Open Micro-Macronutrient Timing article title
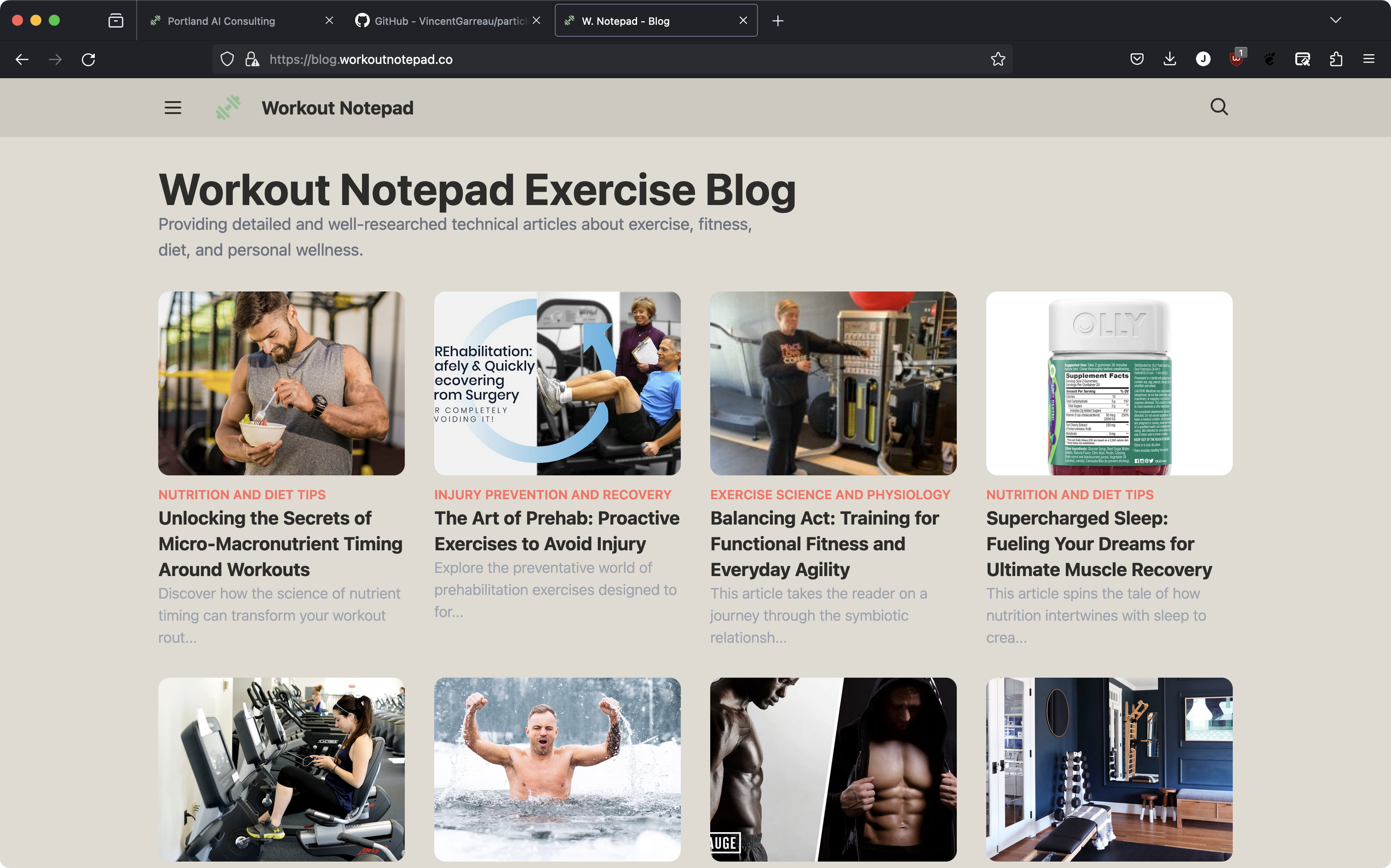1391x868 pixels. point(280,543)
